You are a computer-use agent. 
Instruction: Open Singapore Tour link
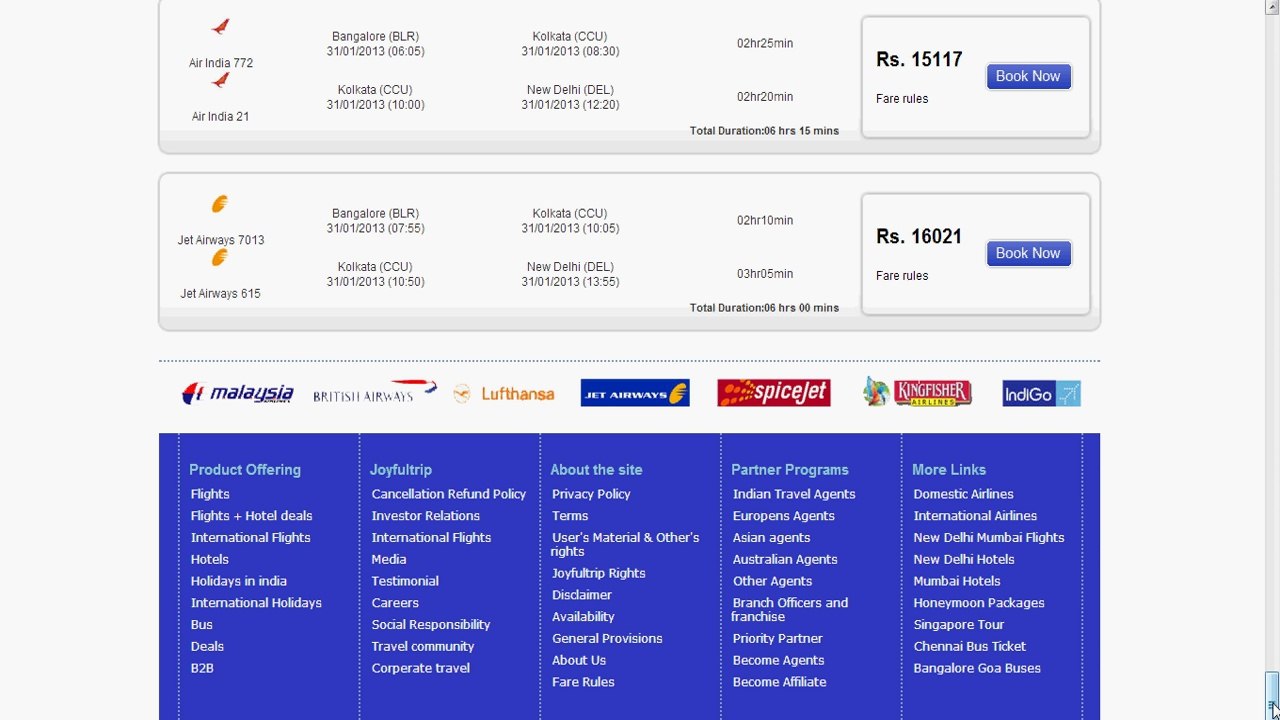[x=958, y=625]
